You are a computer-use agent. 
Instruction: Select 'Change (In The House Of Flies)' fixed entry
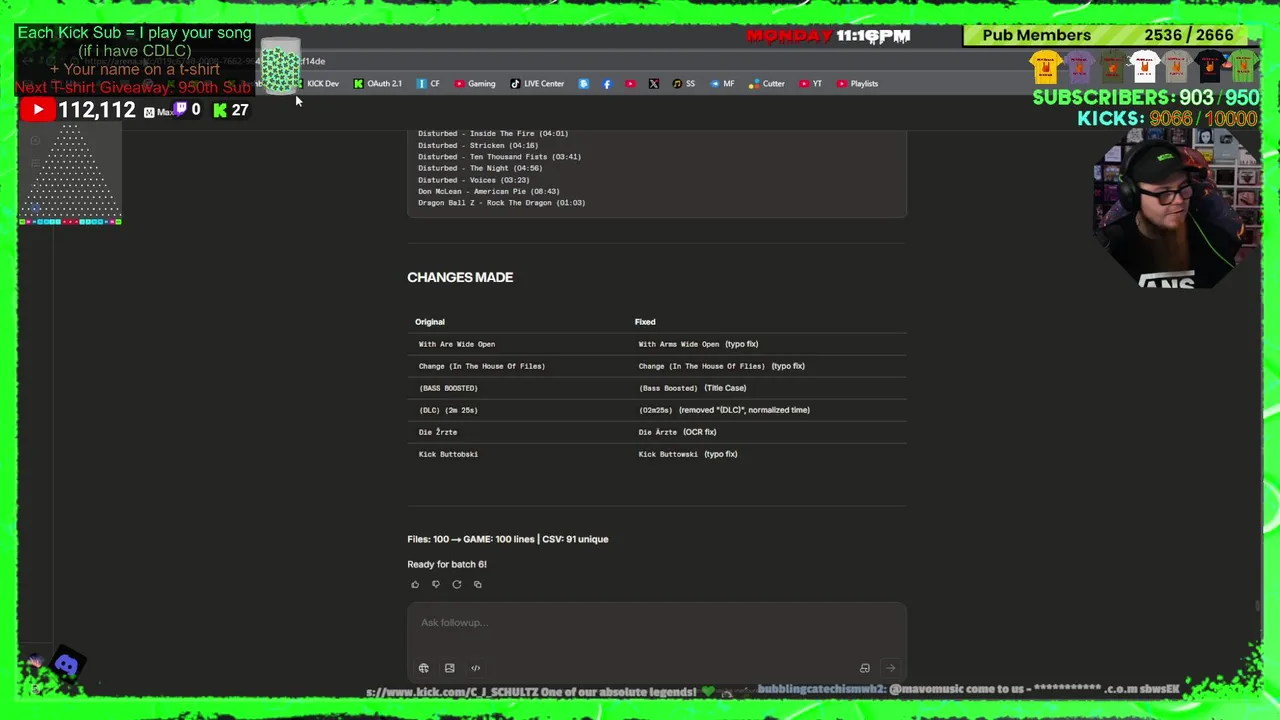702,366
